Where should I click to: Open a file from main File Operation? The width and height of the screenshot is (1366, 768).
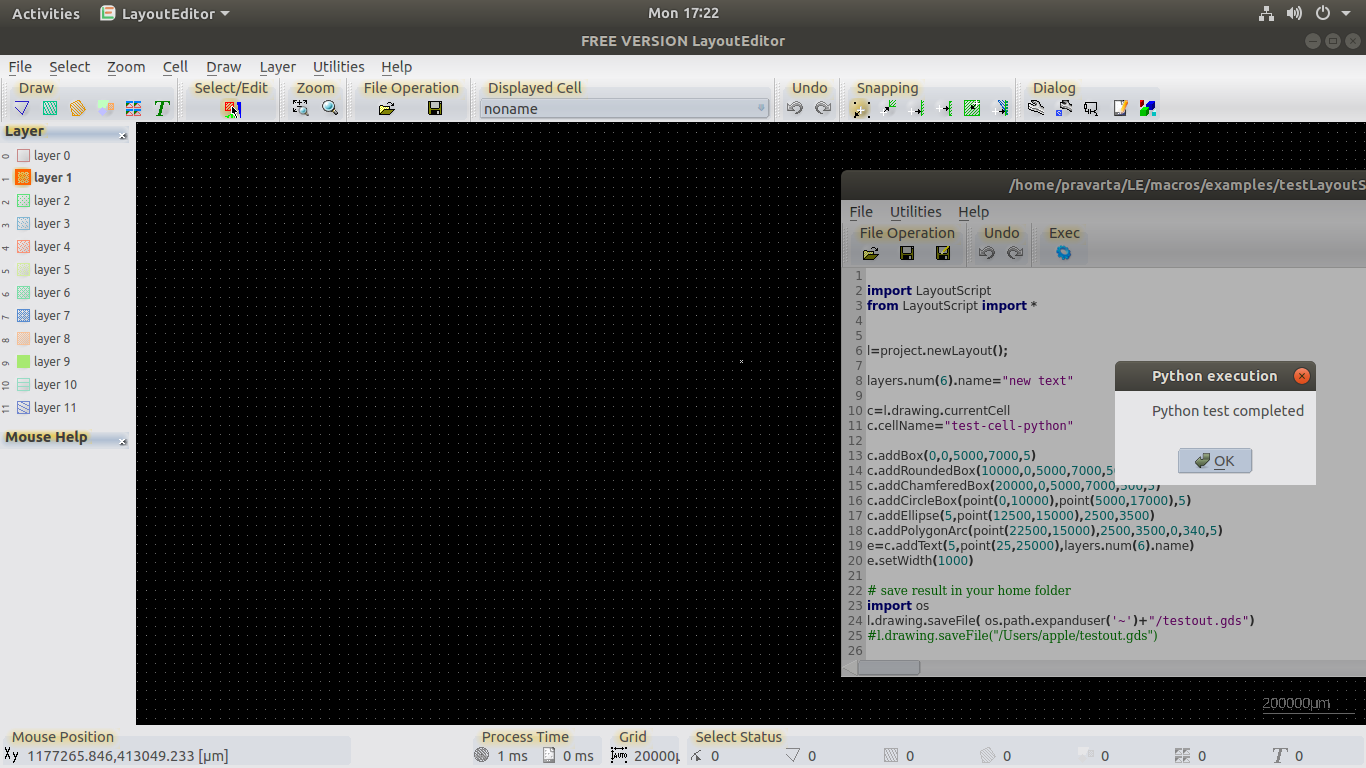pyautogui.click(x=387, y=108)
